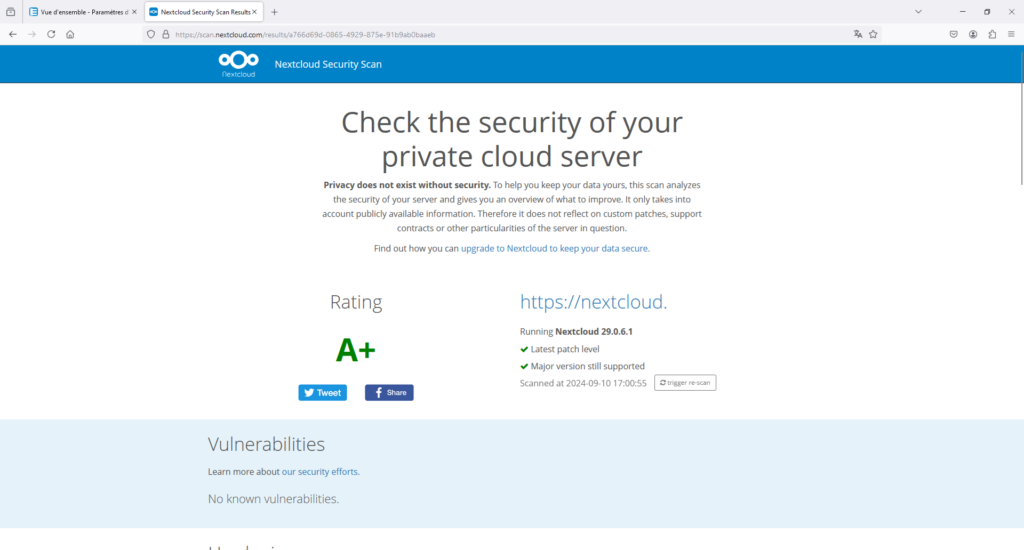Click the Nextcloud logo in header
This screenshot has height=550, width=1024.
pos(238,64)
